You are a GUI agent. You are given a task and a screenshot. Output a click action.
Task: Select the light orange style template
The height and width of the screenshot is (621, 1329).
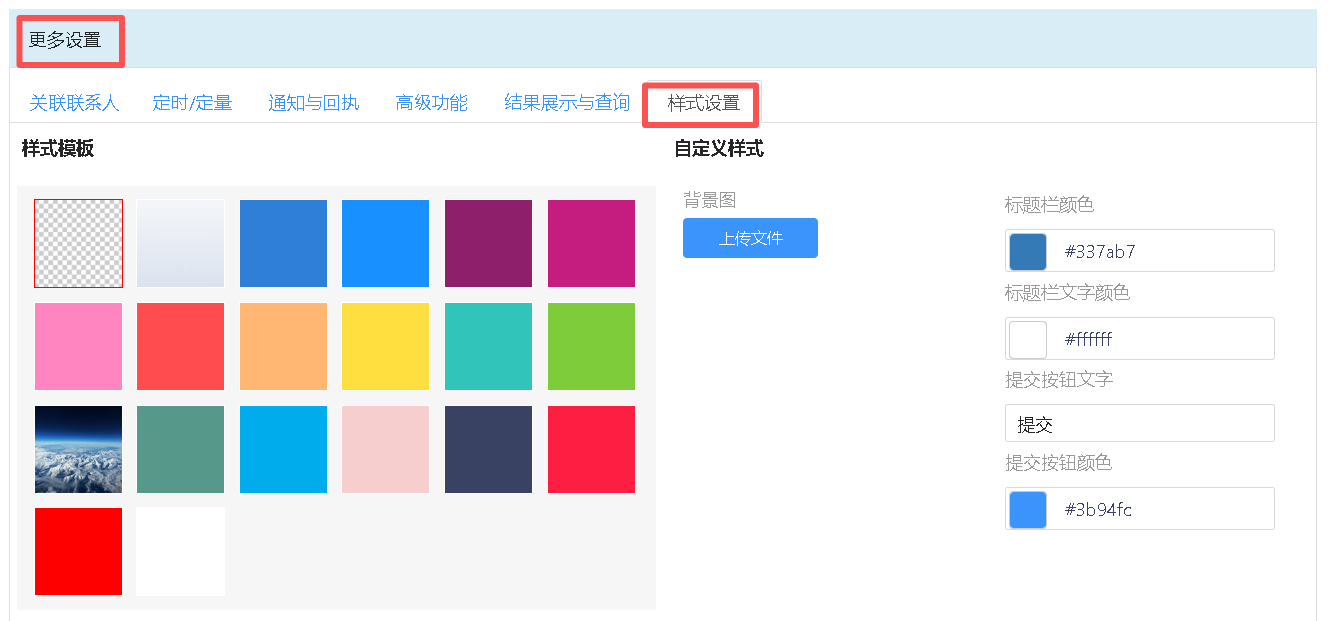click(283, 346)
